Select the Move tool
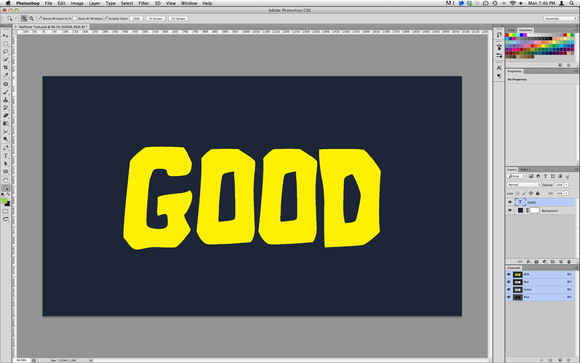The width and height of the screenshot is (580, 363). click(x=6, y=36)
